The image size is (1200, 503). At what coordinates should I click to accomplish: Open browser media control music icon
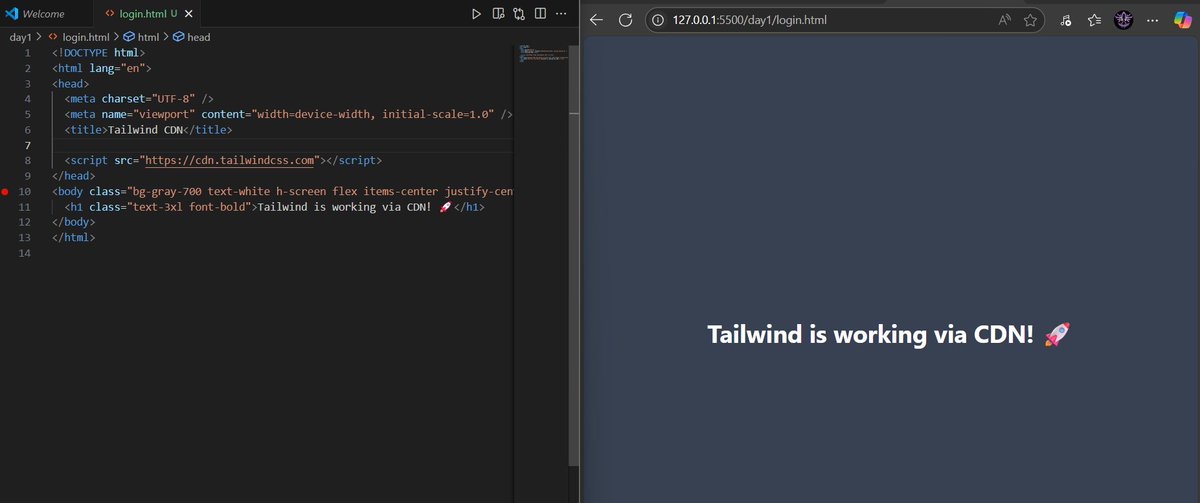tap(1066, 19)
